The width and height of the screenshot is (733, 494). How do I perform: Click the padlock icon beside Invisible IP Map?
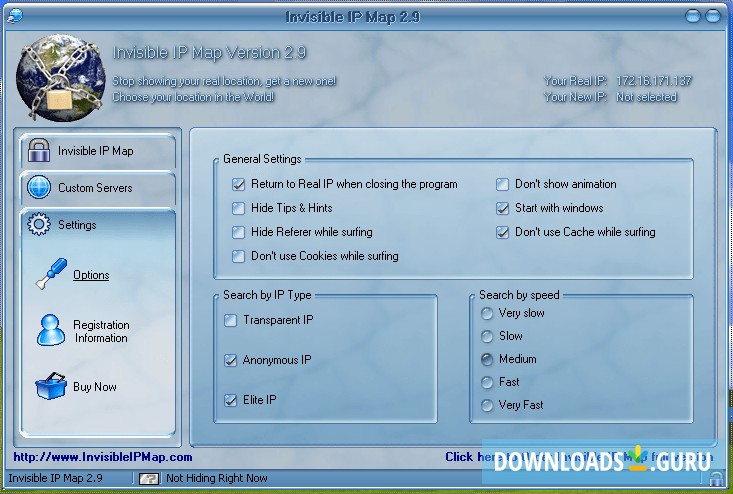[x=39, y=150]
